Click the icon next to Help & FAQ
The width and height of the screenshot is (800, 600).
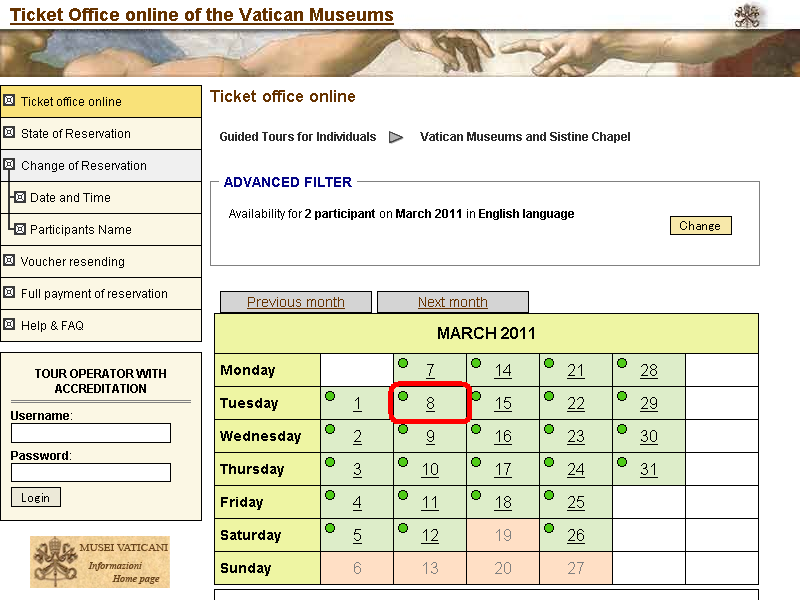(9, 324)
